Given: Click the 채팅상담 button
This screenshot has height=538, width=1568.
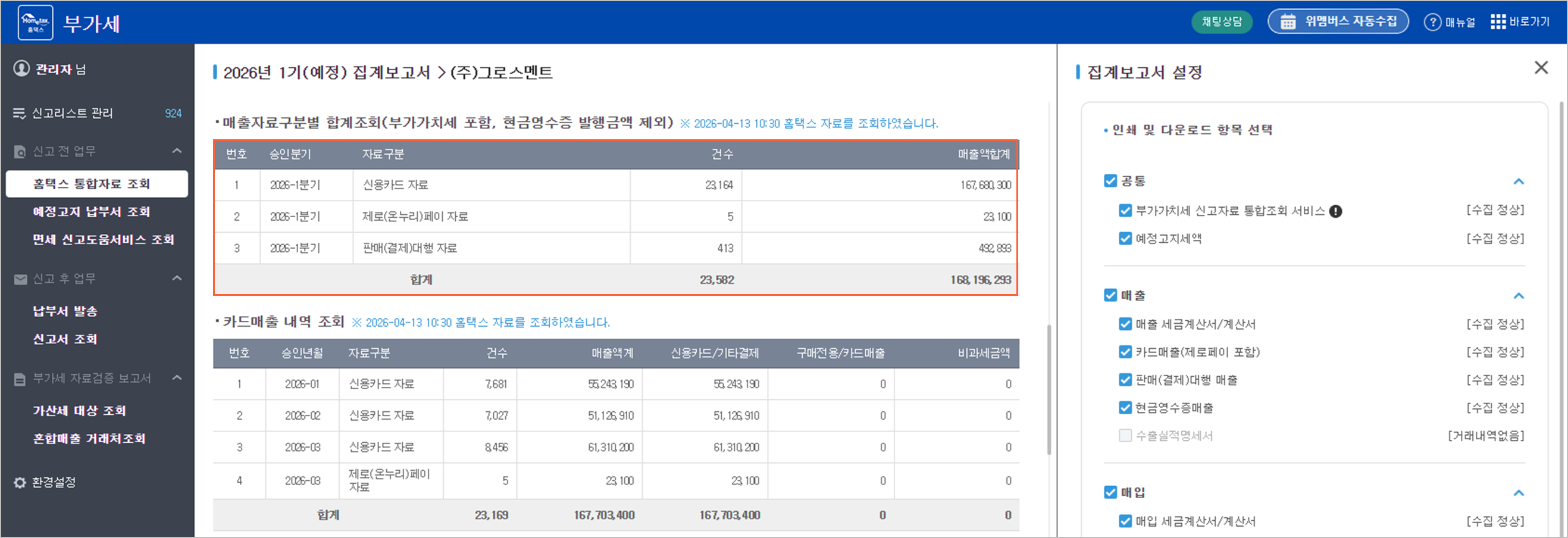Looking at the screenshot, I should click(x=1221, y=23).
